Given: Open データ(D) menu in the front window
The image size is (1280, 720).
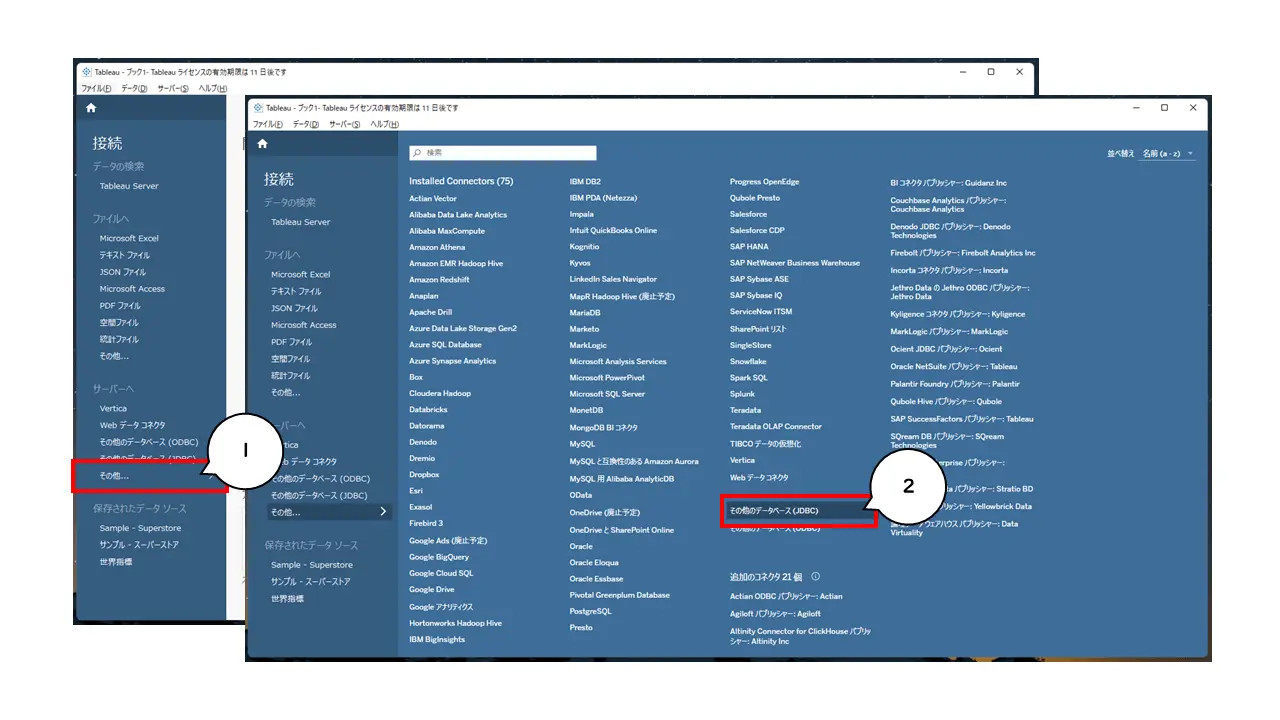Looking at the screenshot, I should click(x=306, y=124).
